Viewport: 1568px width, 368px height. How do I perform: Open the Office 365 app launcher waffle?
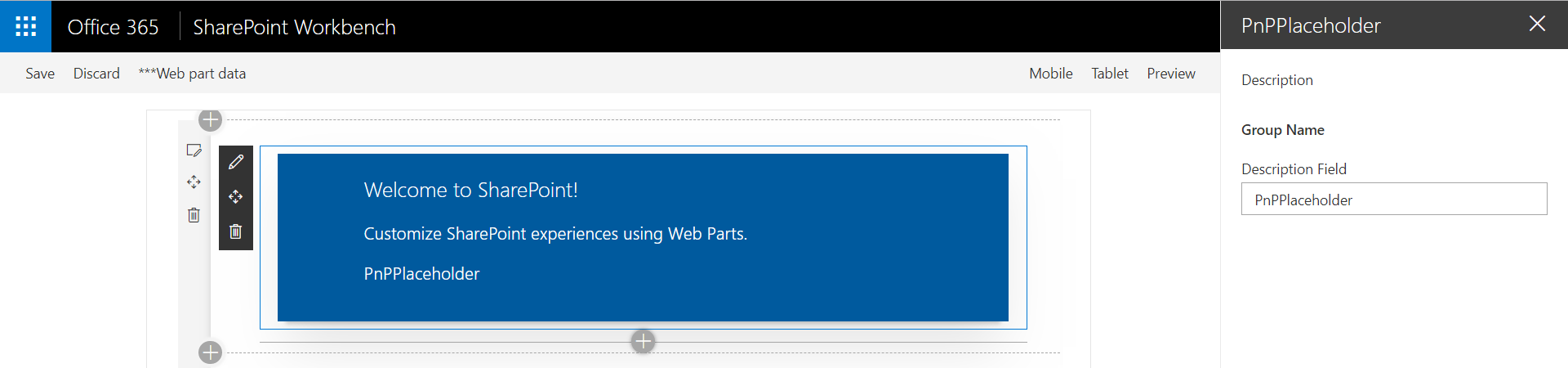[25, 26]
